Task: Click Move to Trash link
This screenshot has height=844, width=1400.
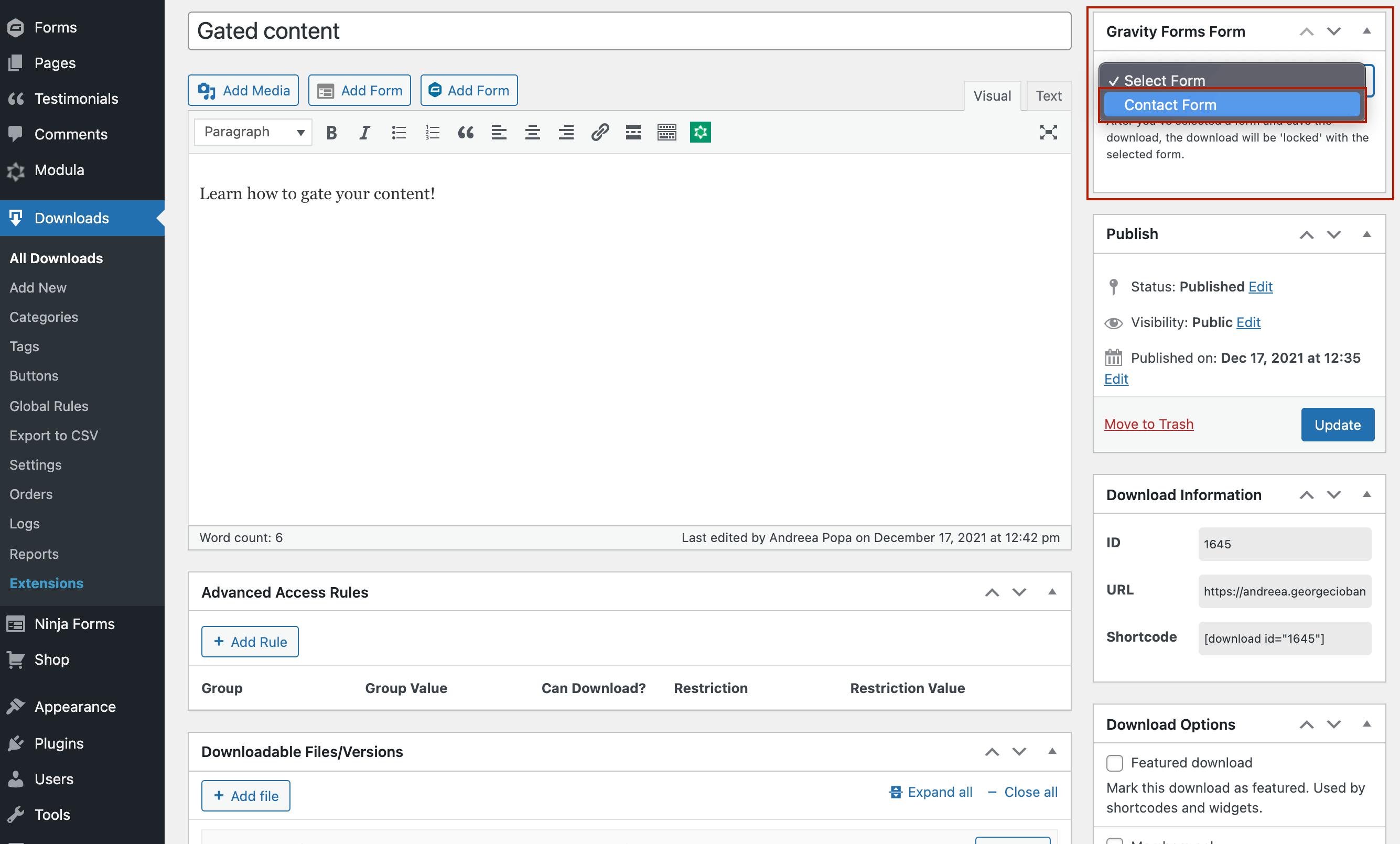Action: click(x=1148, y=424)
